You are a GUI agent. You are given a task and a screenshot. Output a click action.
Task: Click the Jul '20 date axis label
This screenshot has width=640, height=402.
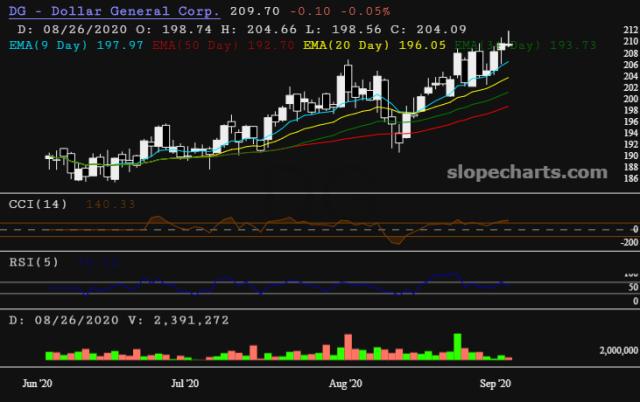pos(184,383)
